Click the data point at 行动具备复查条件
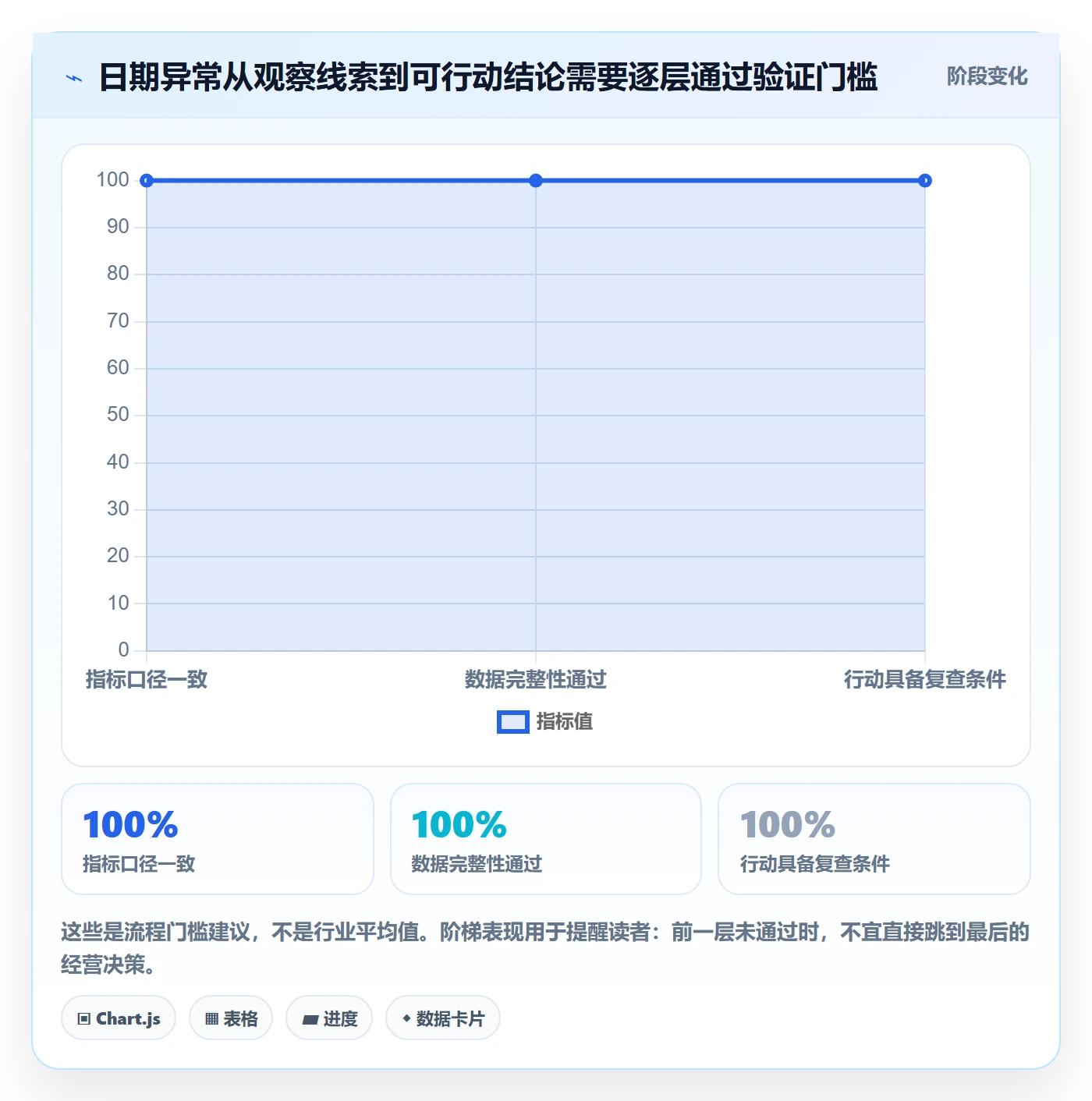The height and width of the screenshot is (1101, 1092). point(925,181)
